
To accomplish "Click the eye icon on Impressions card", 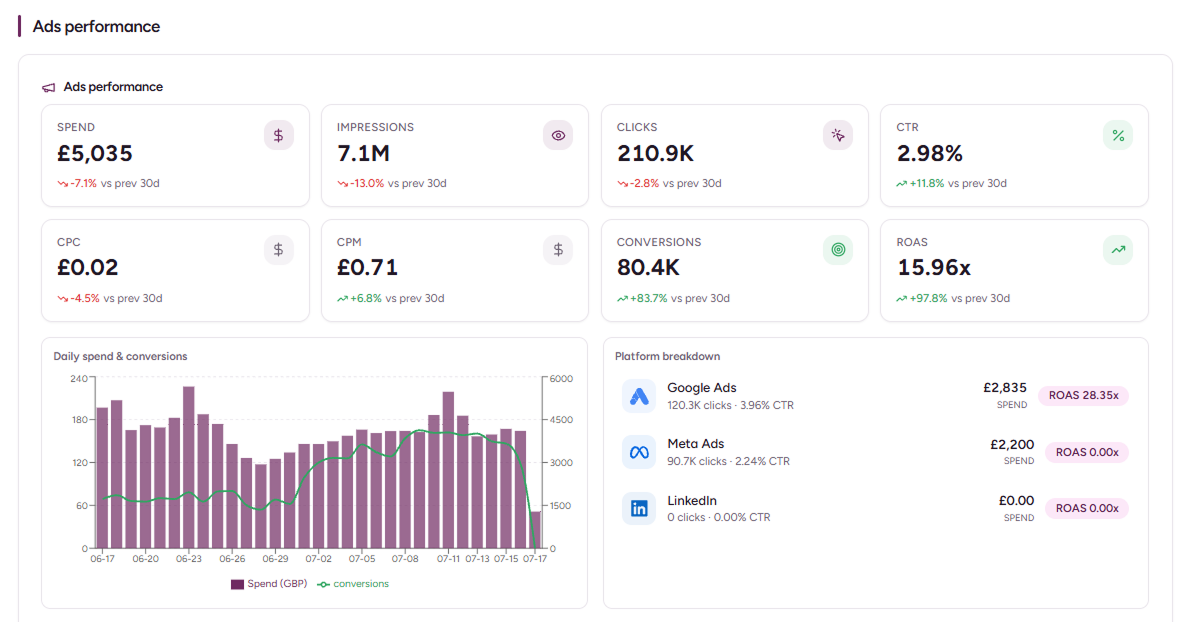I will pos(558,136).
